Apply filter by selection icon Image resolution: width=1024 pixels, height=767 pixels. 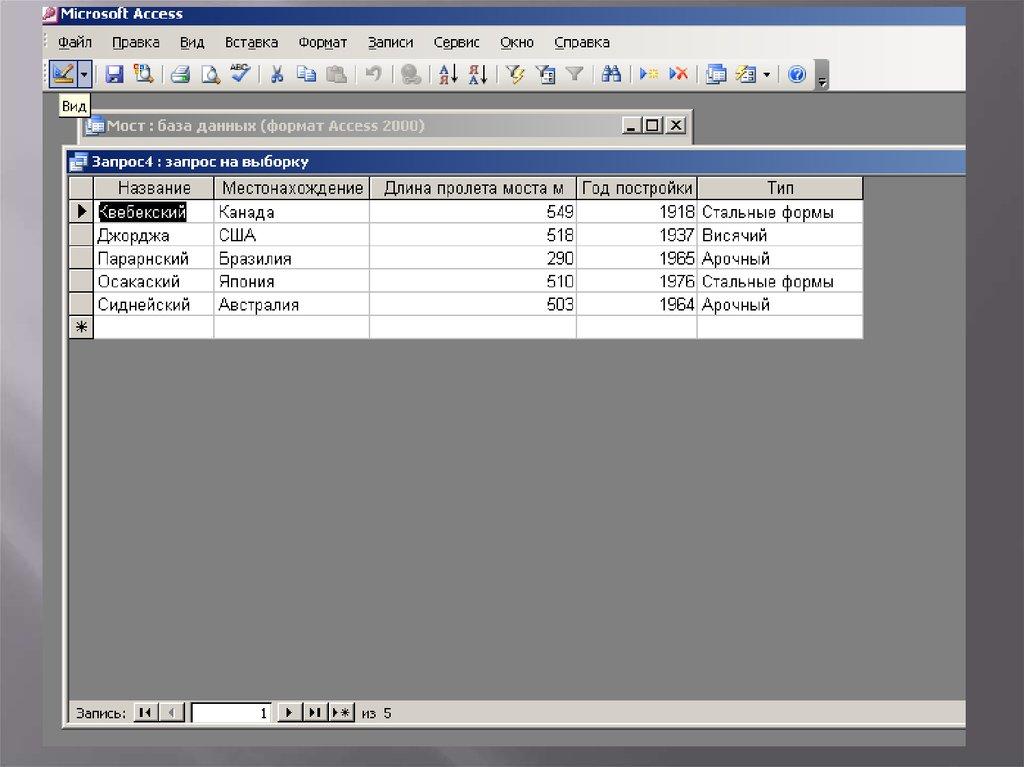(x=515, y=74)
